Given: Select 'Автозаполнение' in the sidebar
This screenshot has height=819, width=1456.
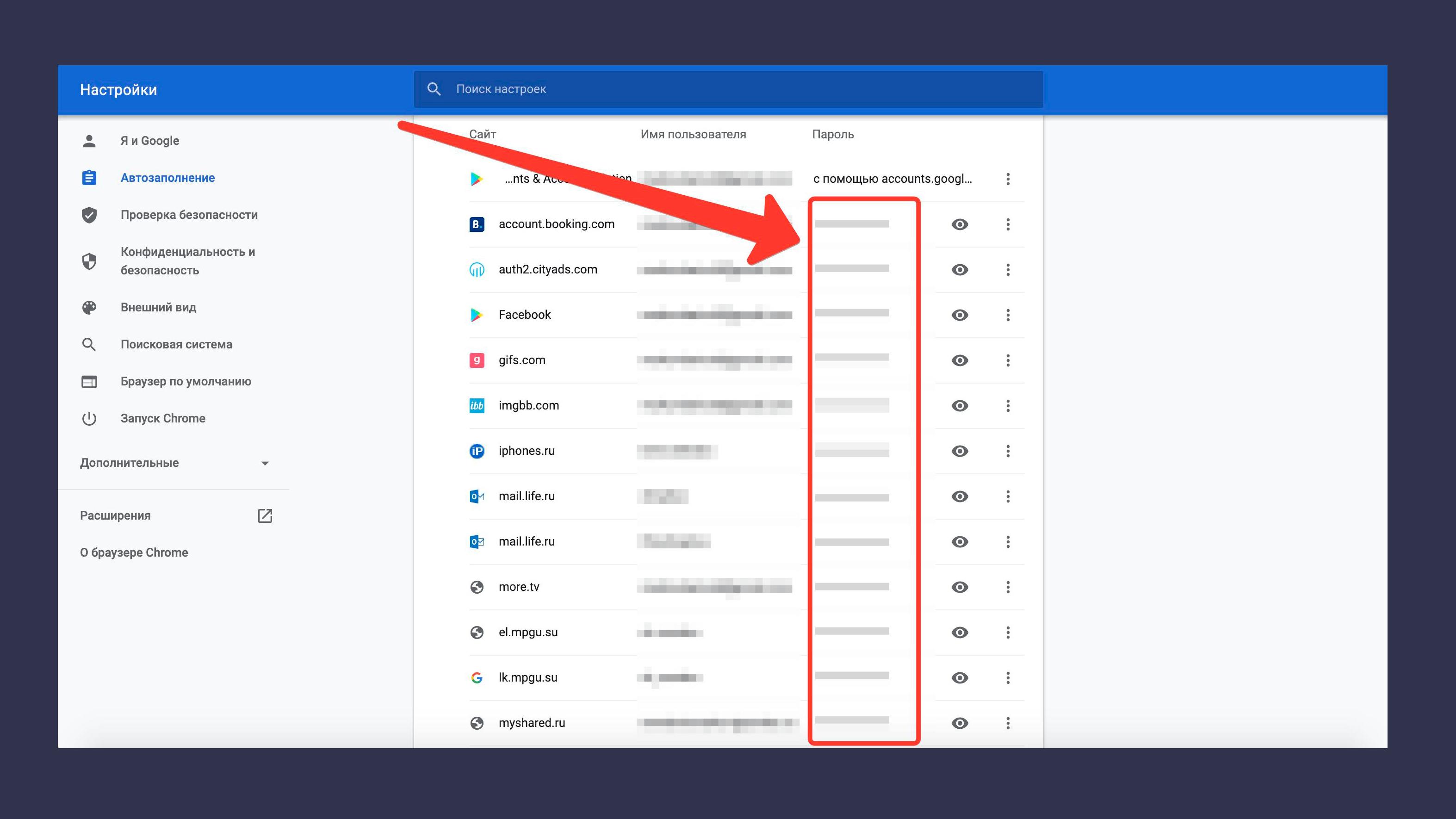Looking at the screenshot, I should 167,178.
